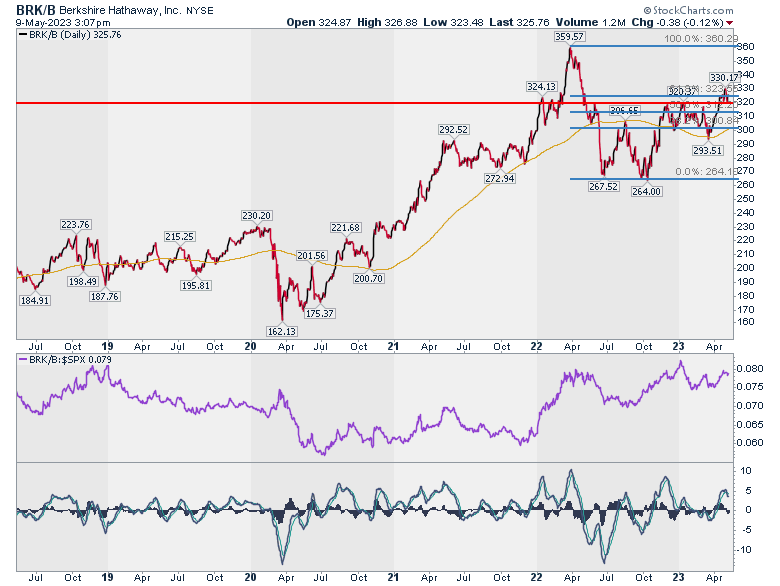Click the BRK/B (Daily) 325.76 legend
Viewport: 780px width, 586px height.
(70, 35)
